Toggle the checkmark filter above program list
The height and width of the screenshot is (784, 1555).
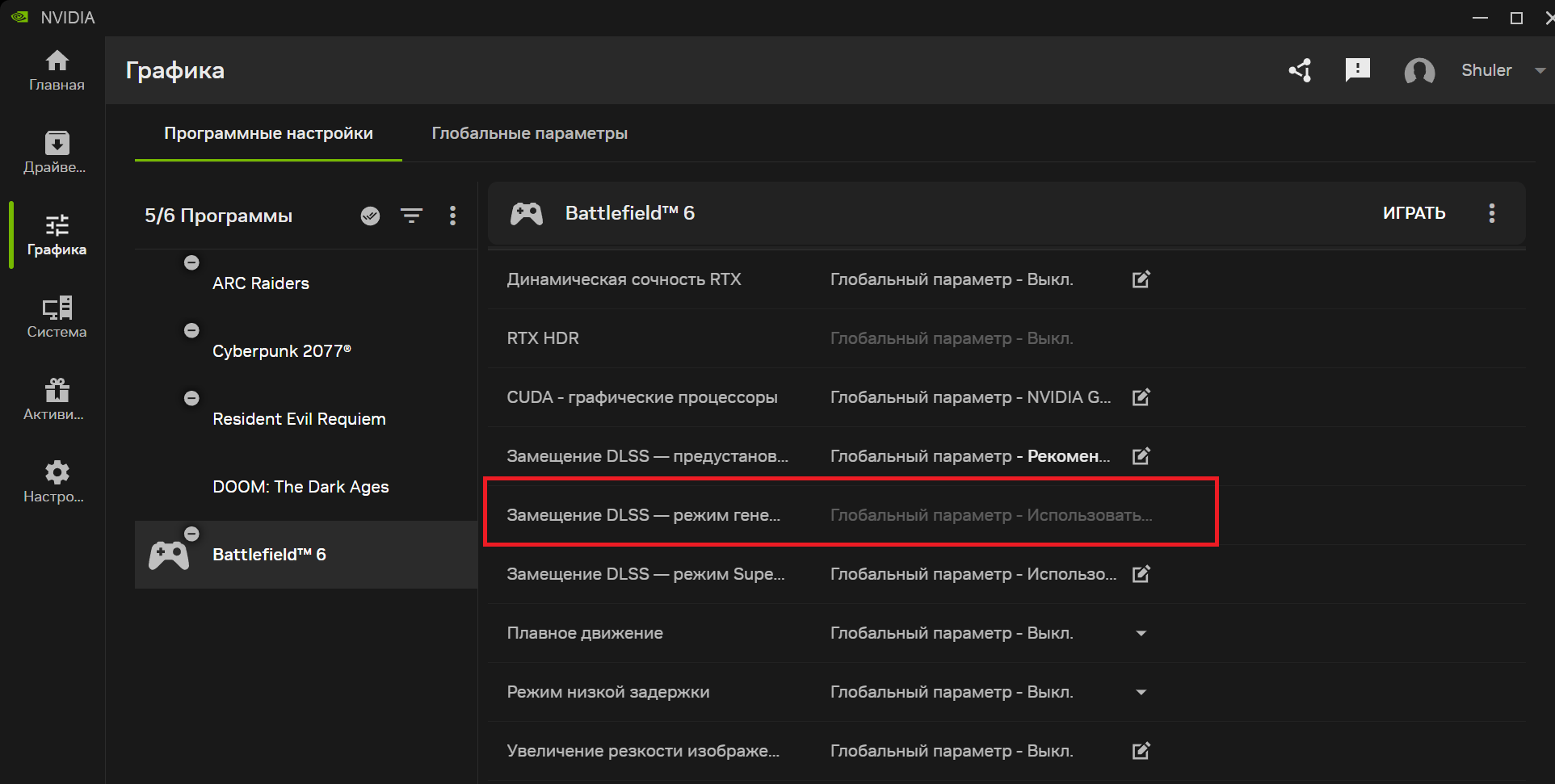point(370,216)
